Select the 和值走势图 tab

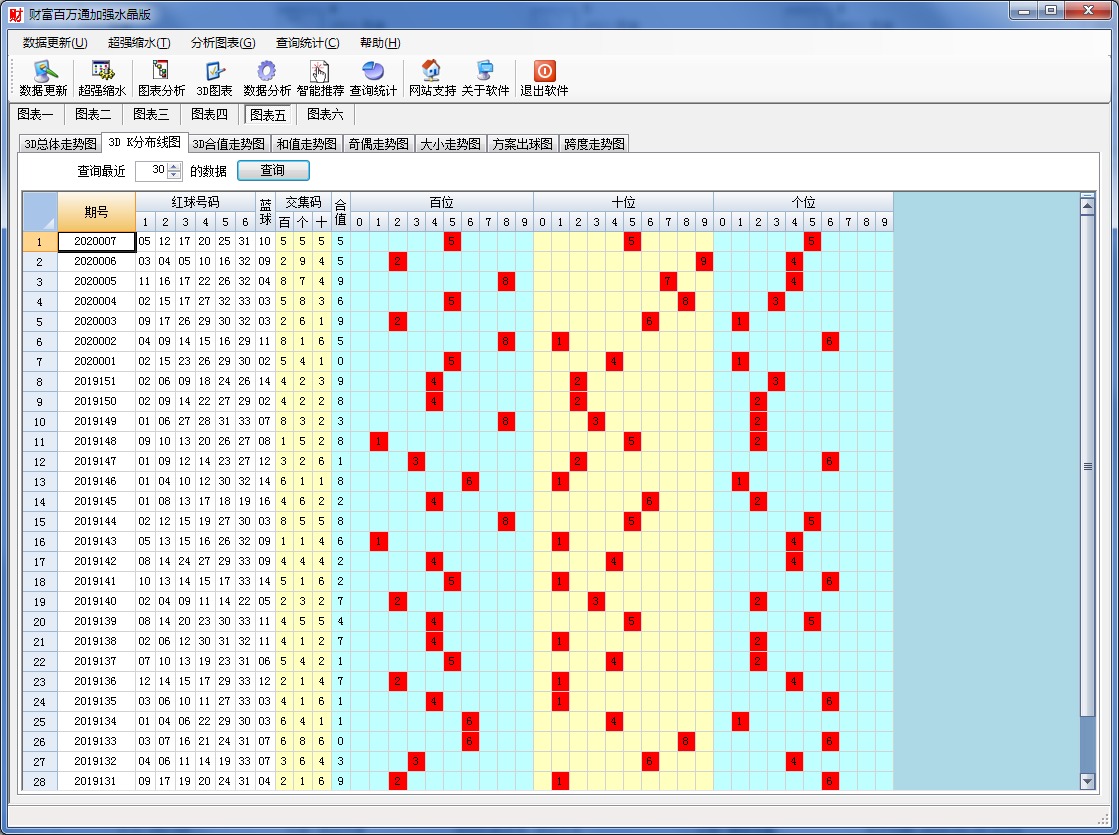(307, 144)
